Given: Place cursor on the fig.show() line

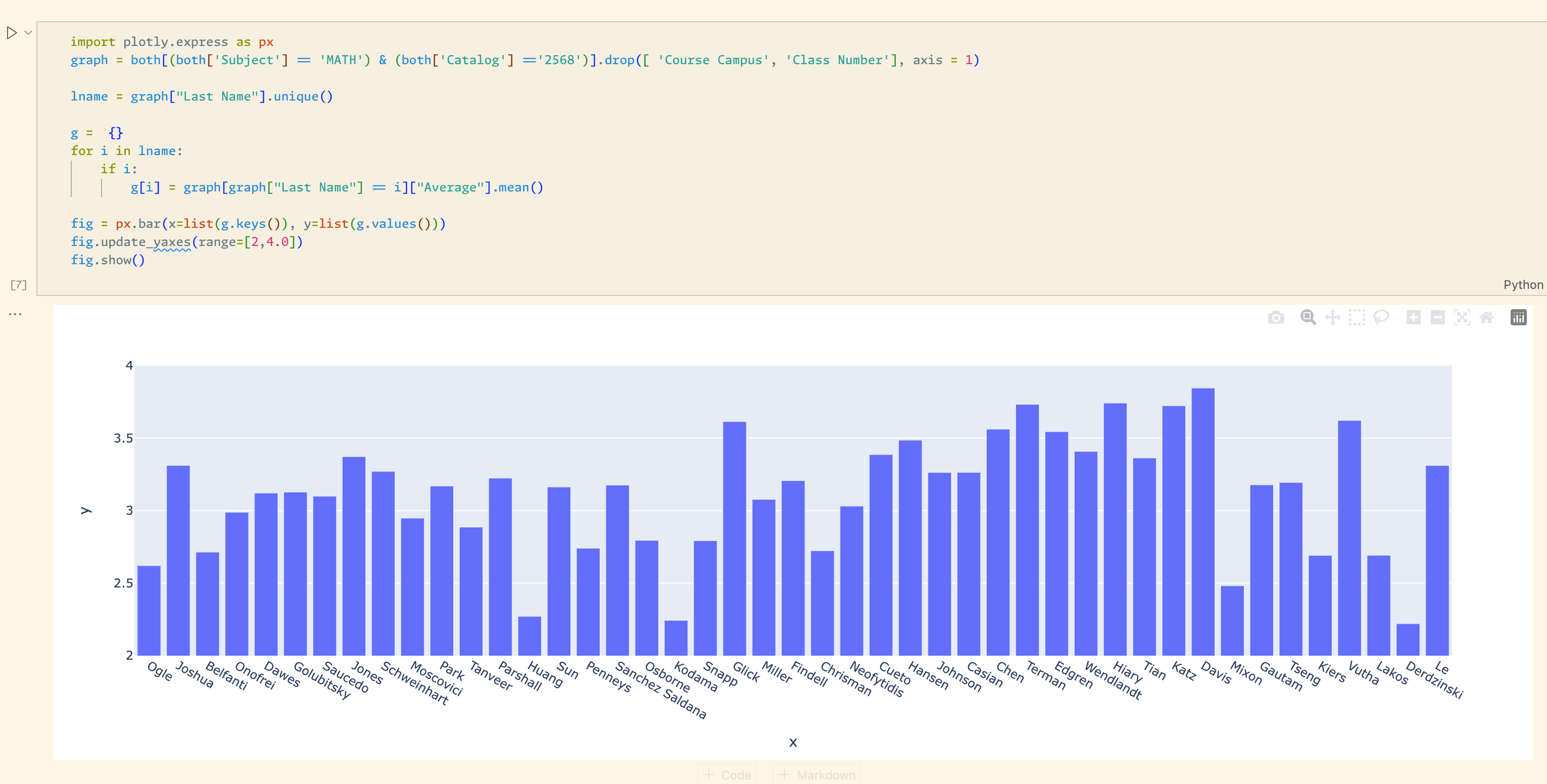Looking at the screenshot, I should point(108,260).
